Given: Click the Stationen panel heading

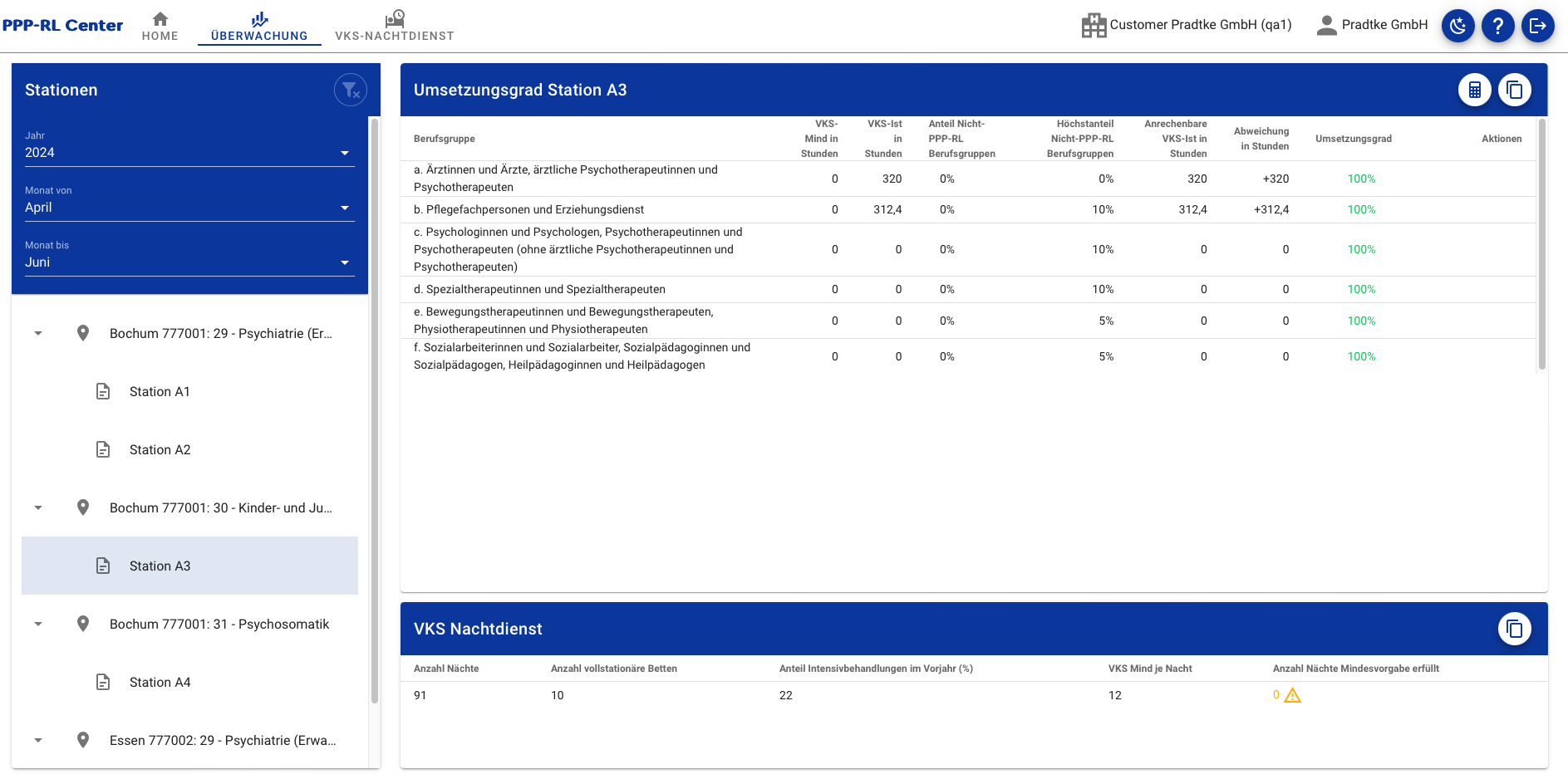Looking at the screenshot, I should (61, 90).
